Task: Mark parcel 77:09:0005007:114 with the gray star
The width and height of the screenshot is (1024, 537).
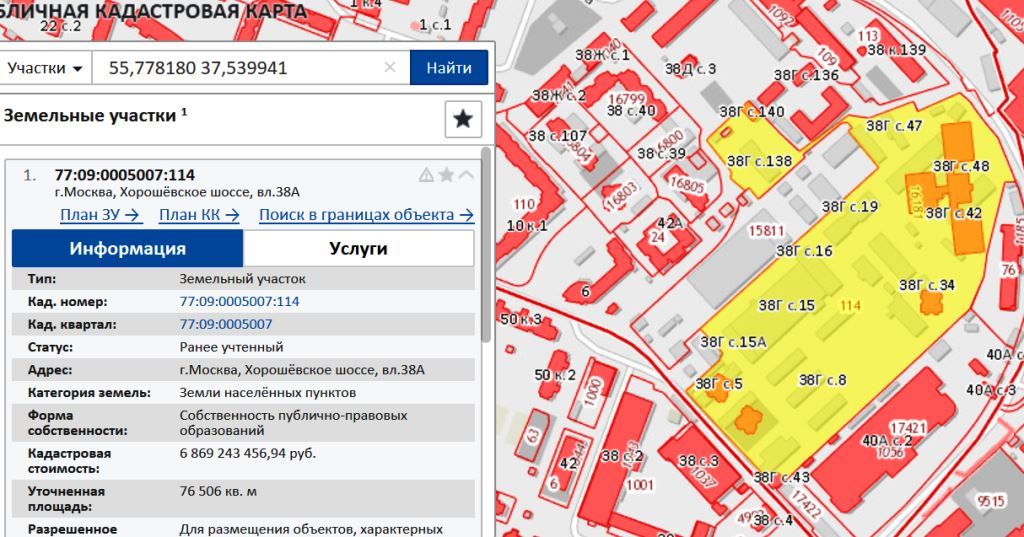Action: (x=446, y=175)
